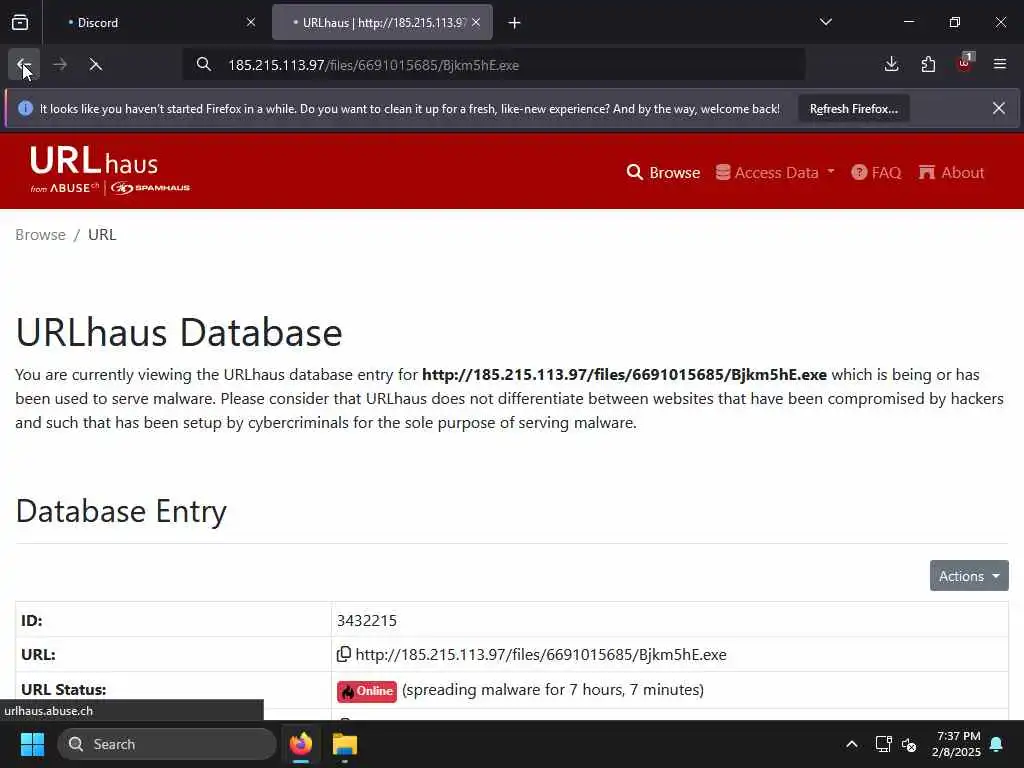Close the Discord tab
Screen dimensions: 1024x768
click(x=251, y=22)
